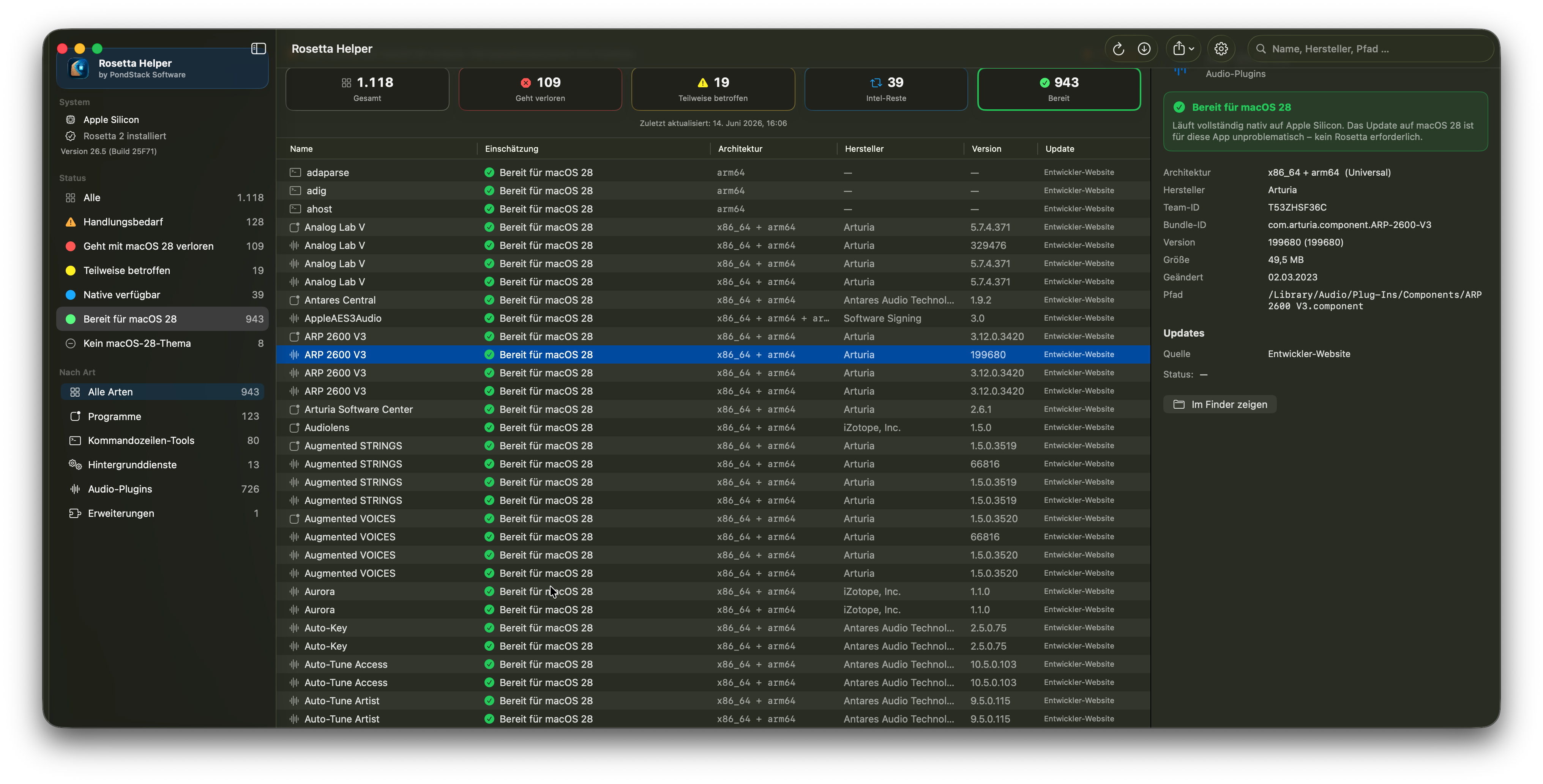The width and height of the screenshot is (1543, 784).
Task: Filter by Teilweise betroffen in sidebar
Action: click(x=163, y=271)
